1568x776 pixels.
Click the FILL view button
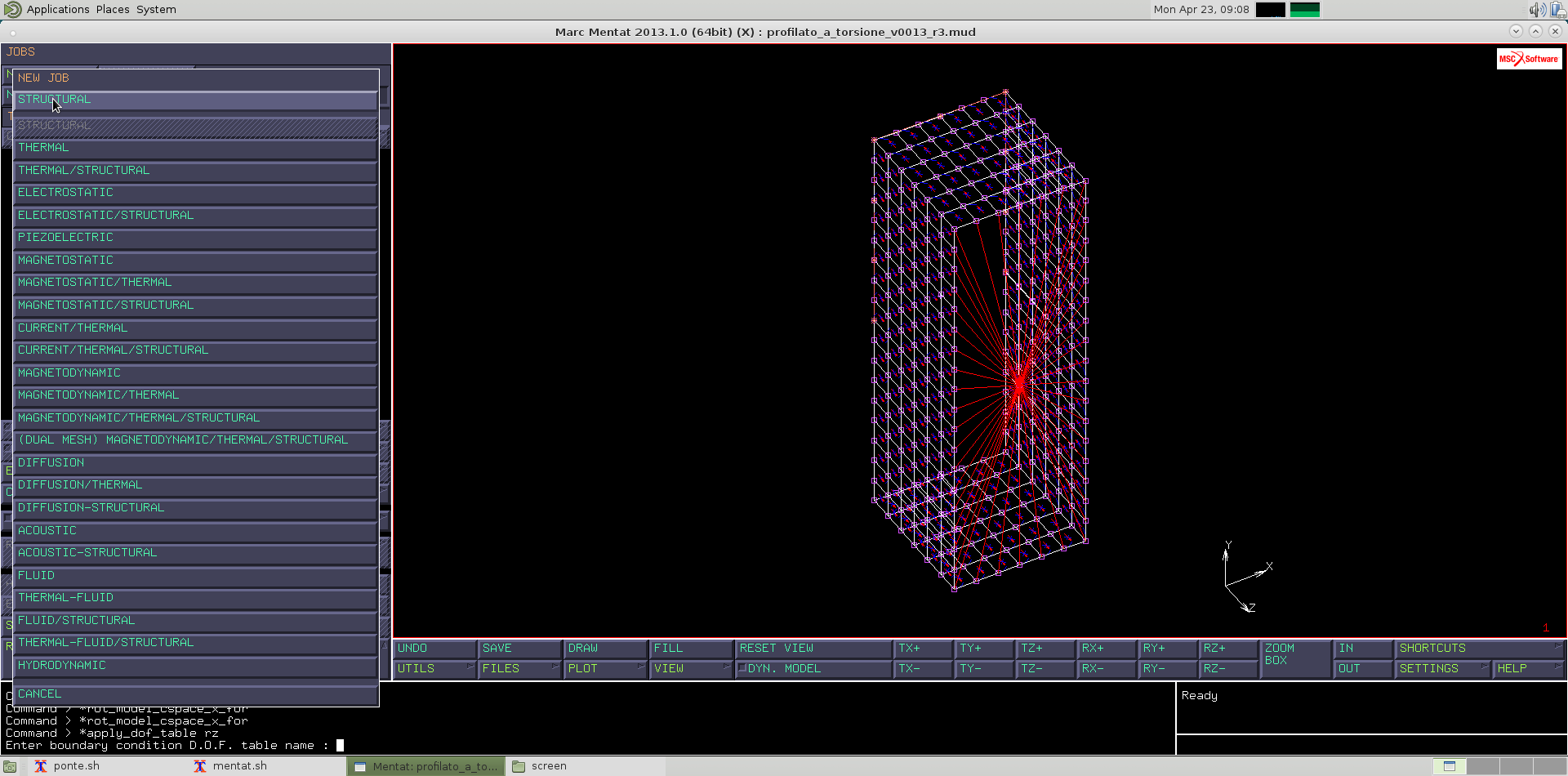pos(691,649)
